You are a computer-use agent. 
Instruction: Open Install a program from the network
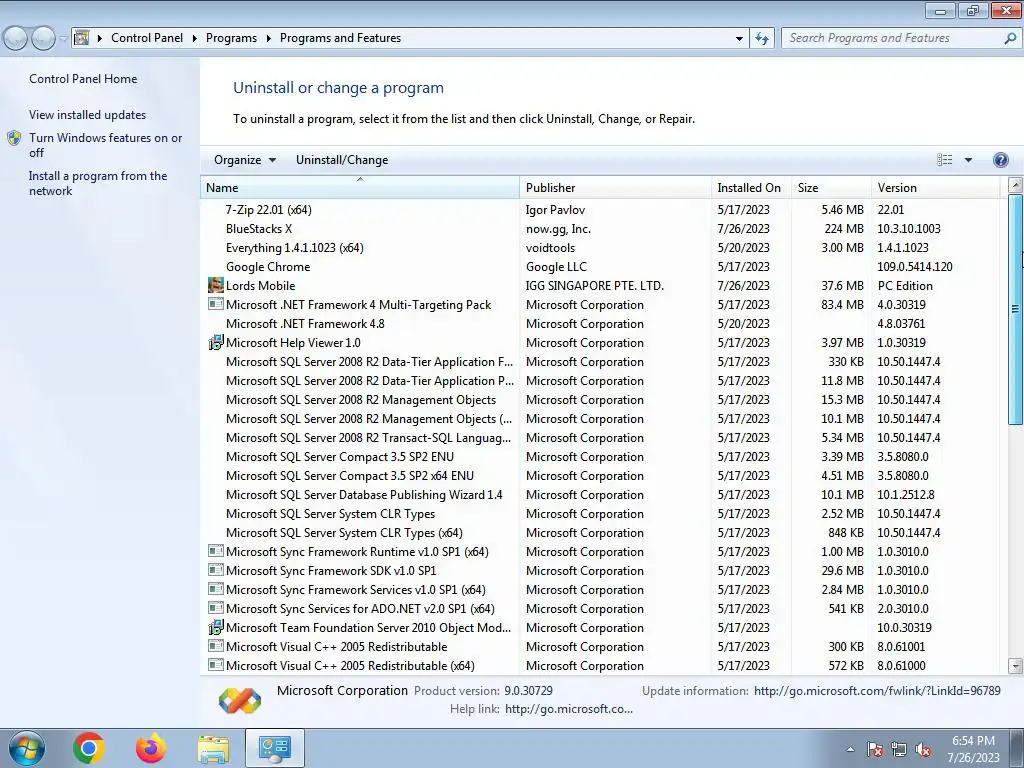coord(98,184)
